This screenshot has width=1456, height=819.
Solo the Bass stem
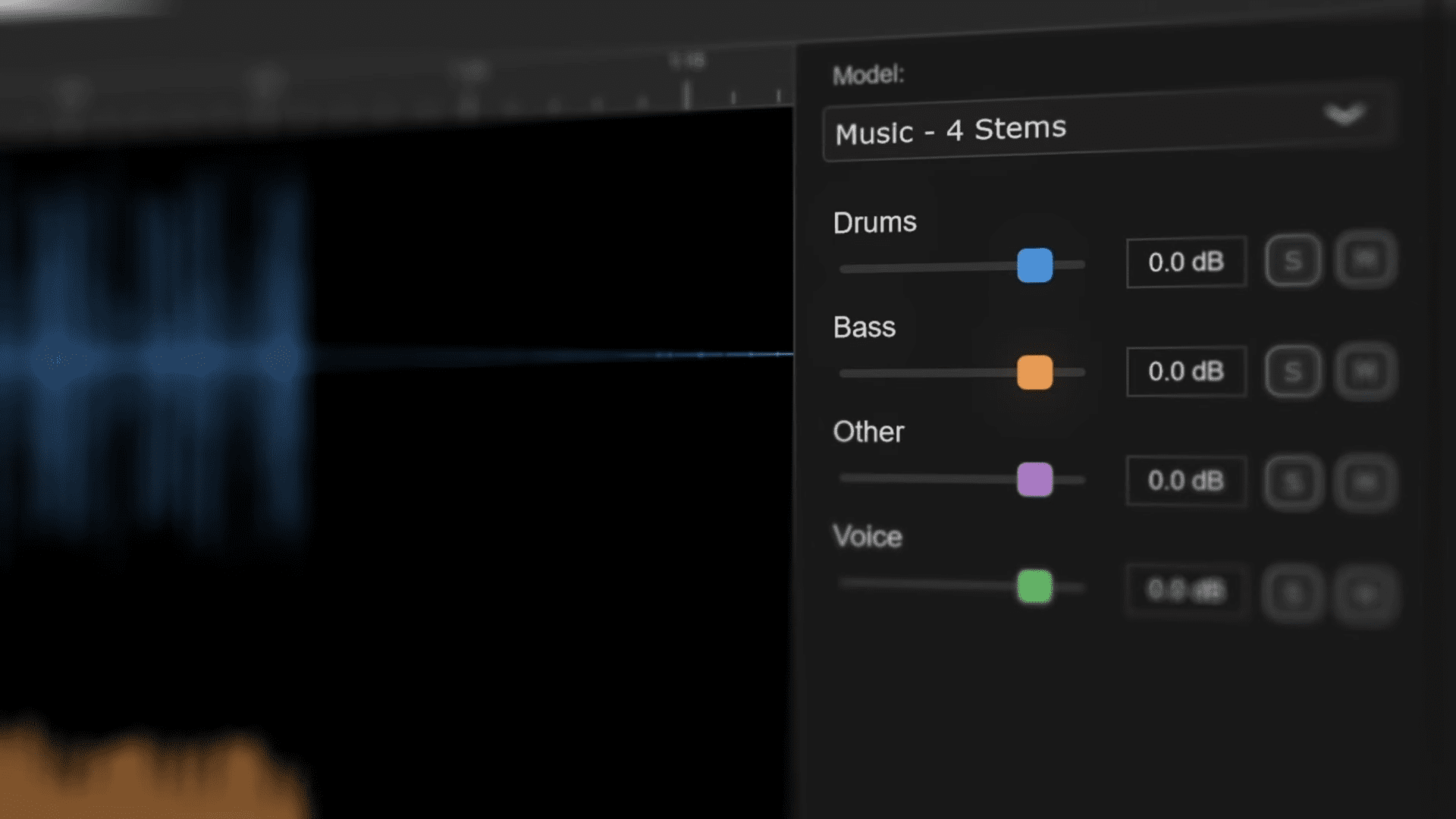click(1293, 372)
